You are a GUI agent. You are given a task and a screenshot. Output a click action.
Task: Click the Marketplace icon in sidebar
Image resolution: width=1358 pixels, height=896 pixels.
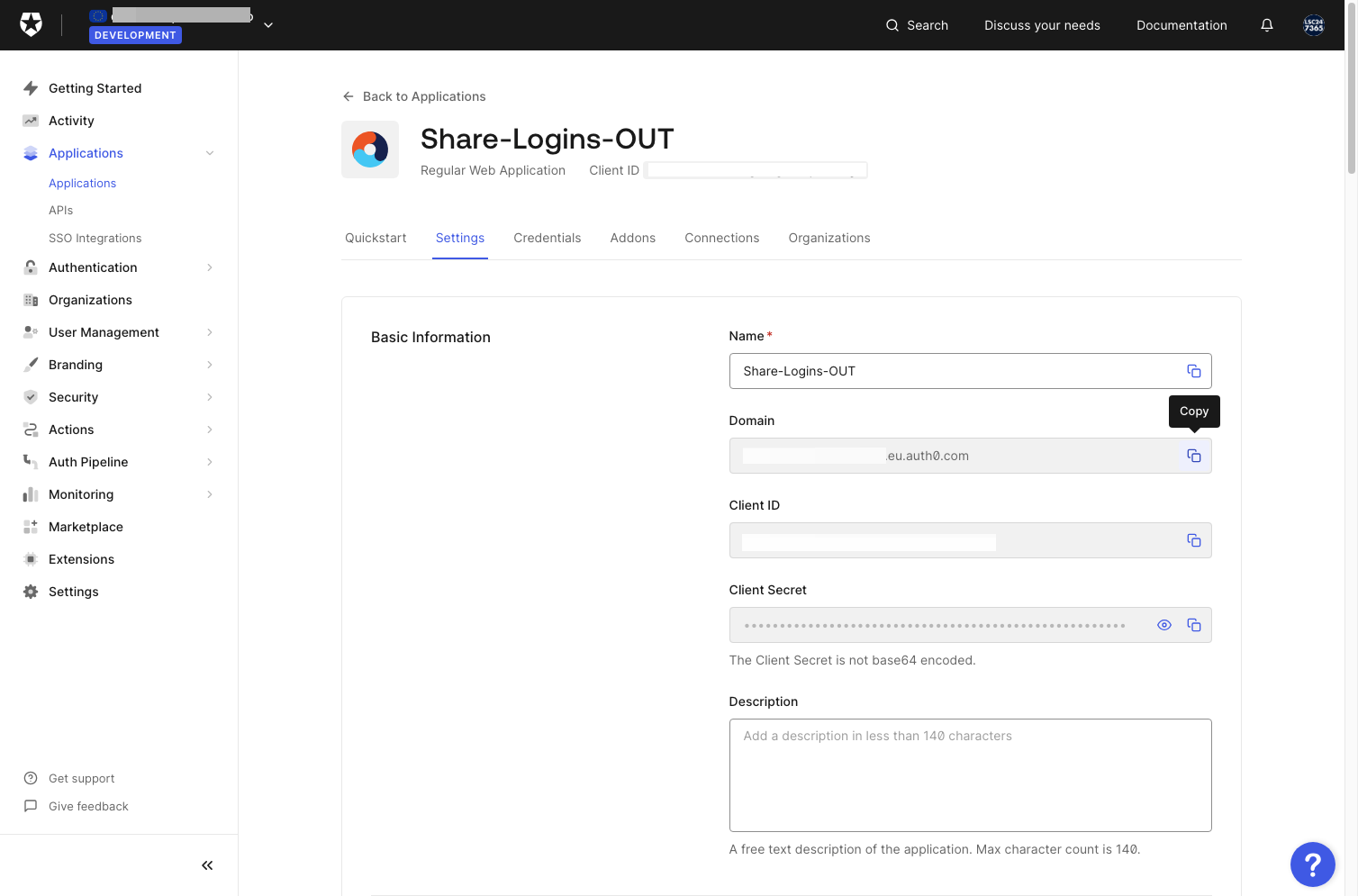pyautogui.click(x=31, y=527)
